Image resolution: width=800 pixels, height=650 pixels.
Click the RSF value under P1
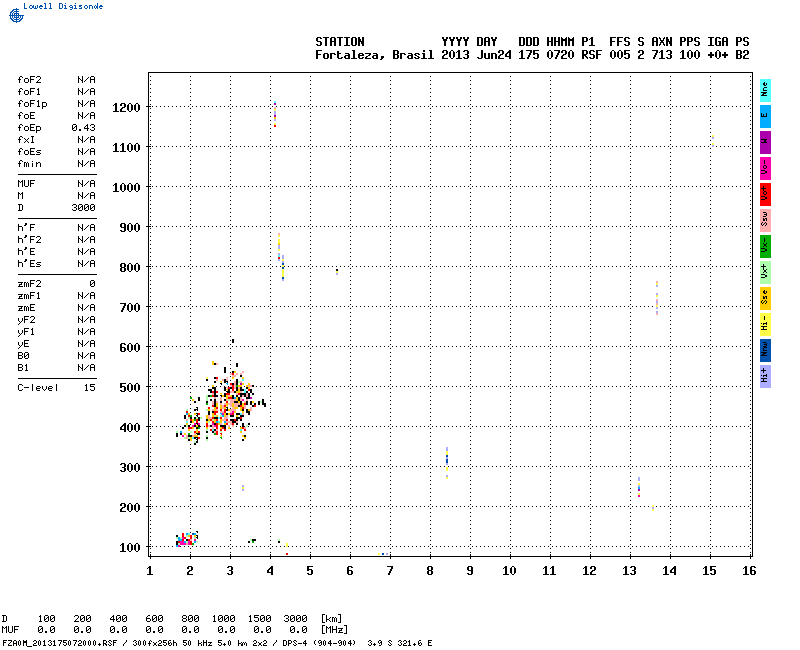pyautogui.click(x=591, y=55)
